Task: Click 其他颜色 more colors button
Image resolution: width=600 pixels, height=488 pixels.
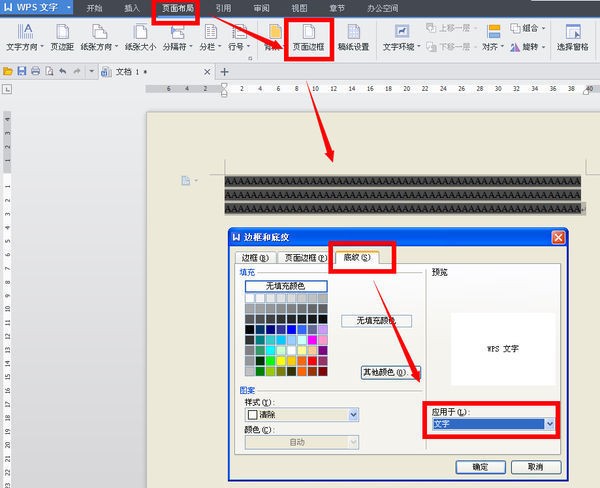Action: point(391,372)
